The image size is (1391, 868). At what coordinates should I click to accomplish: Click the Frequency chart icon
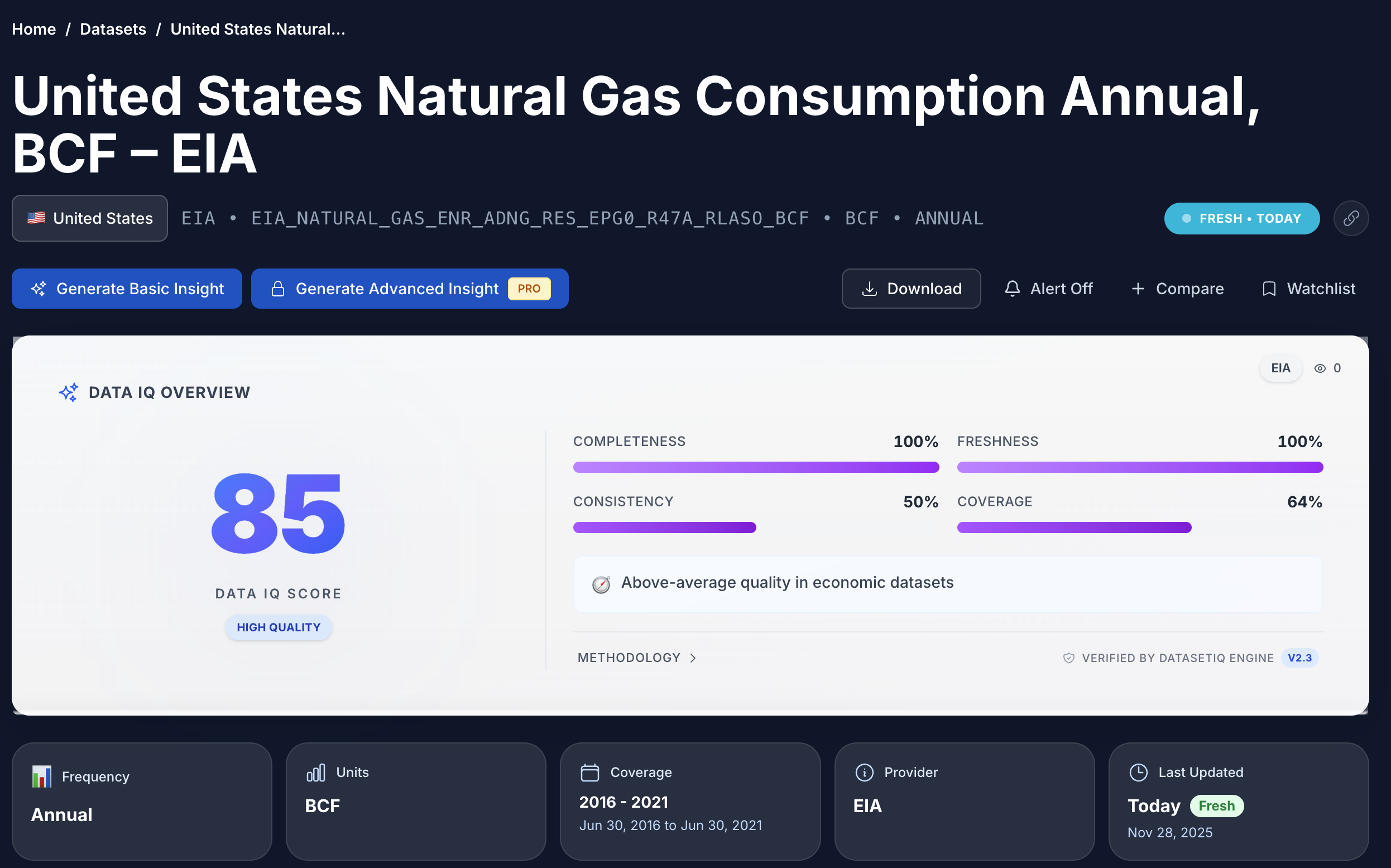[x=41, y=776]
